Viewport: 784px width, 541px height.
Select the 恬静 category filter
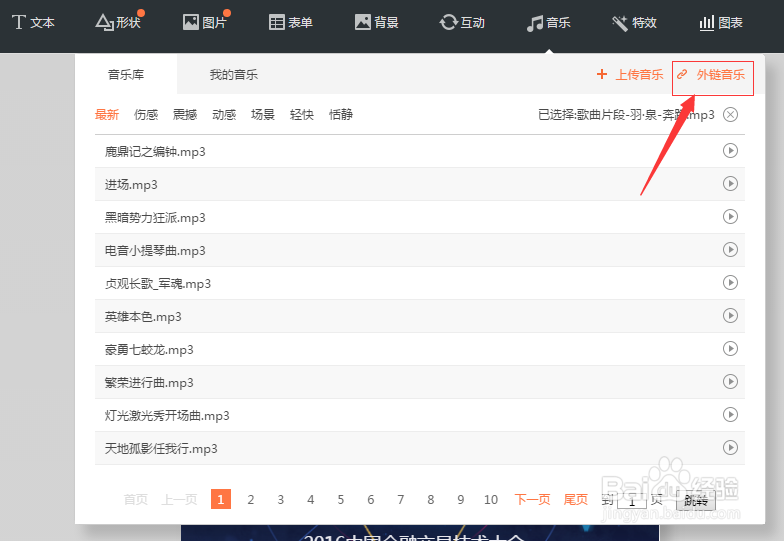(x=340, y=114)
